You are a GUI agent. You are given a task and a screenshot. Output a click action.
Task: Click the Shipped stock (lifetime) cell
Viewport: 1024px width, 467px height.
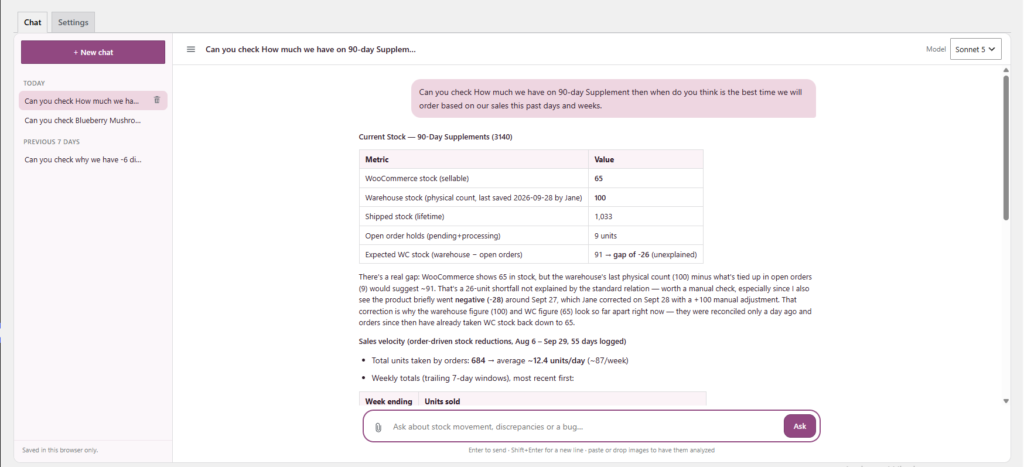(x=474, y=216)
